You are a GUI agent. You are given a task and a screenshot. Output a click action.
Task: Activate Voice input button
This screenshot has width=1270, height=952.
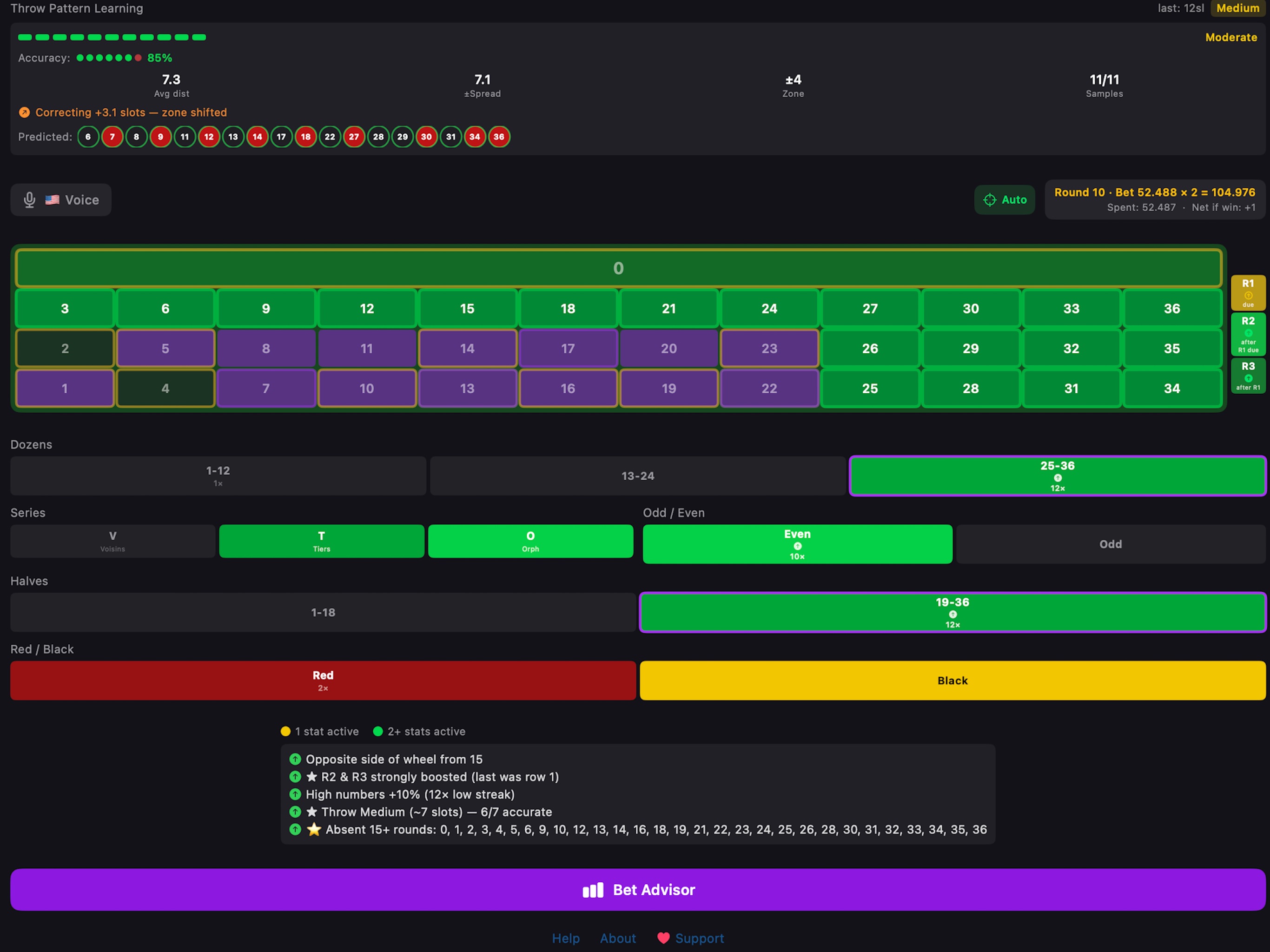coord(61,200)
